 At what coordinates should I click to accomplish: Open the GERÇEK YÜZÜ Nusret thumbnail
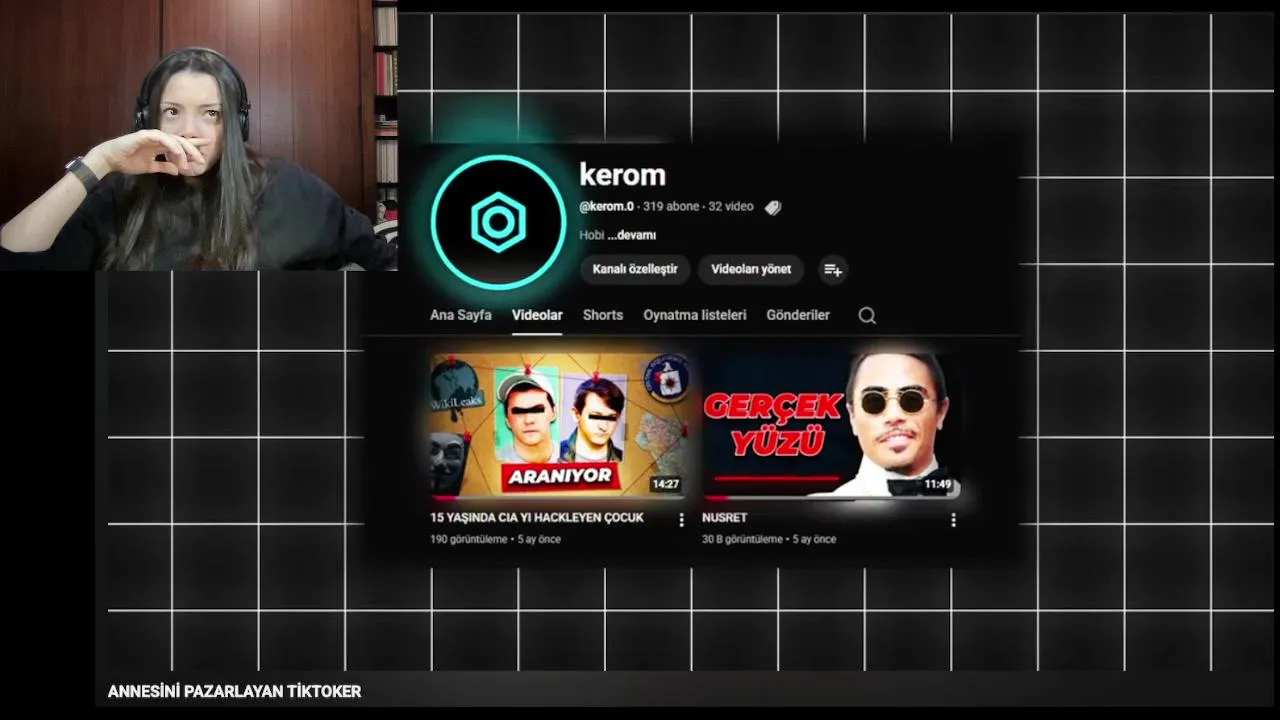tap(831, 424)
